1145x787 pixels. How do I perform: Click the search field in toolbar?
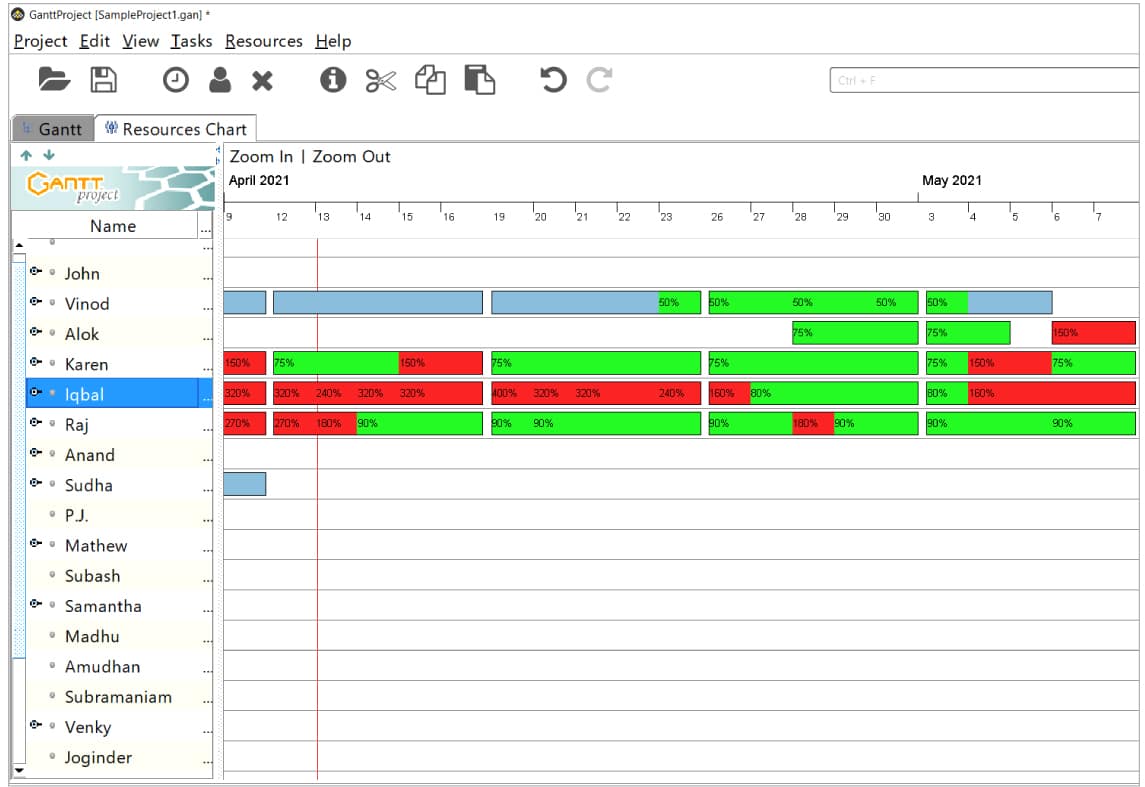click(985, 80)
